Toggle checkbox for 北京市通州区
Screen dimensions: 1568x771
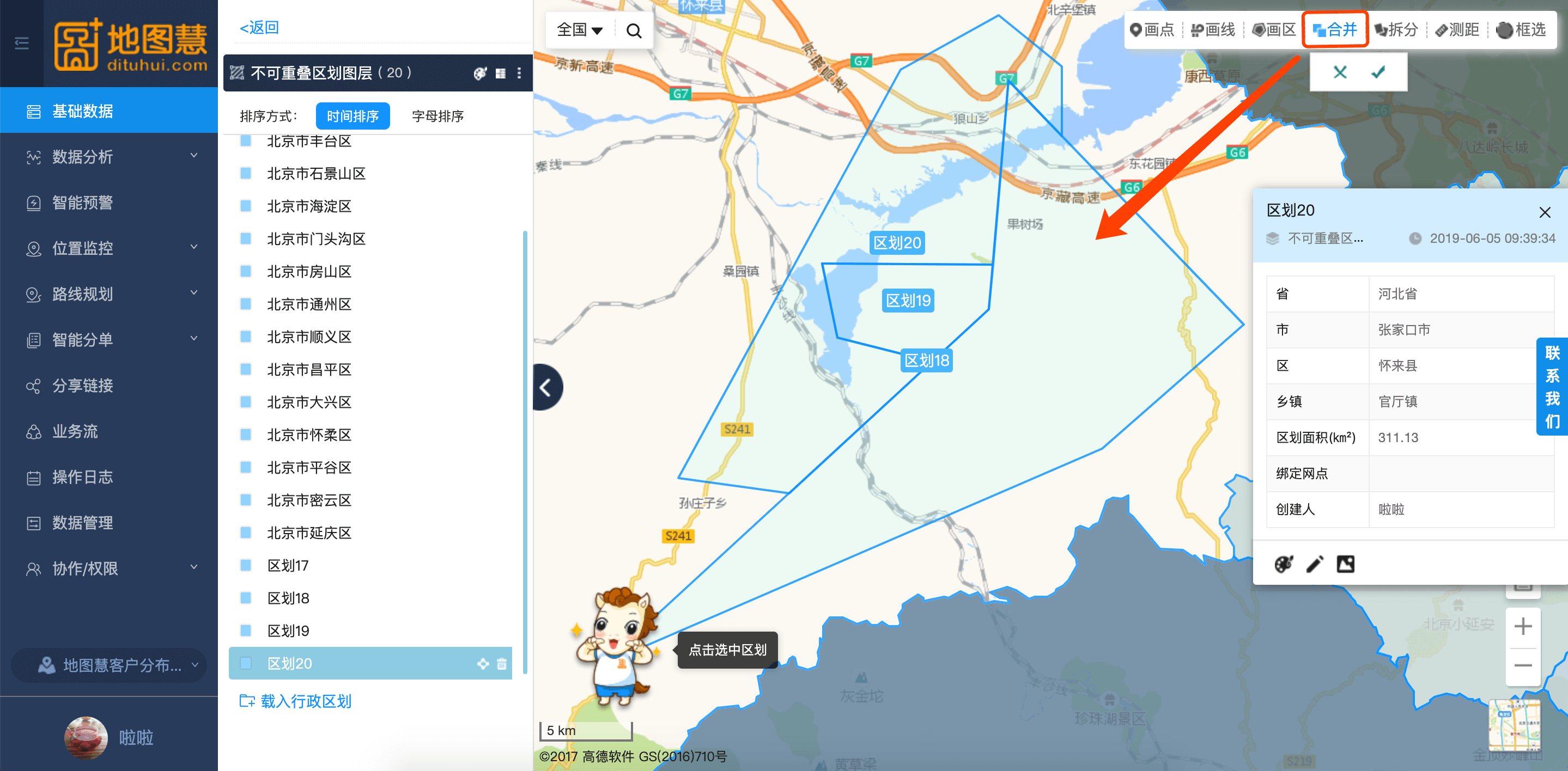tap(246, 304)
